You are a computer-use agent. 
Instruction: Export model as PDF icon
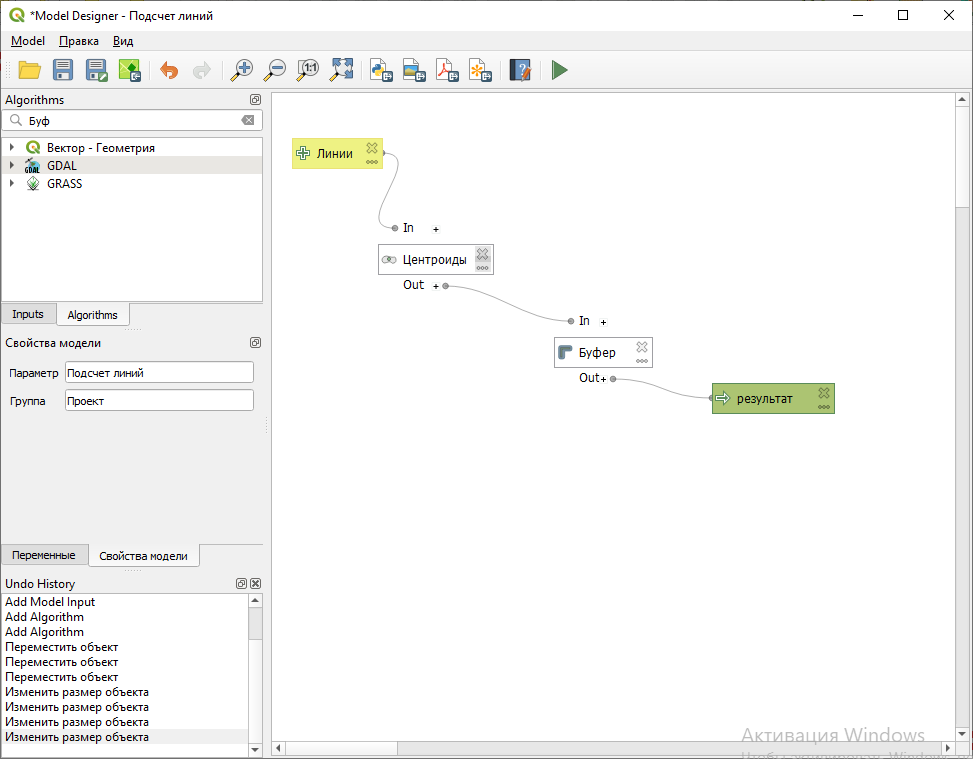(447, 70)
